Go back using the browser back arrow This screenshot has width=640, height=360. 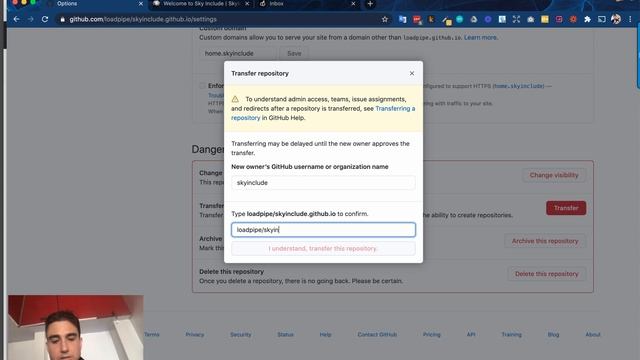click(x=16, y=19)
